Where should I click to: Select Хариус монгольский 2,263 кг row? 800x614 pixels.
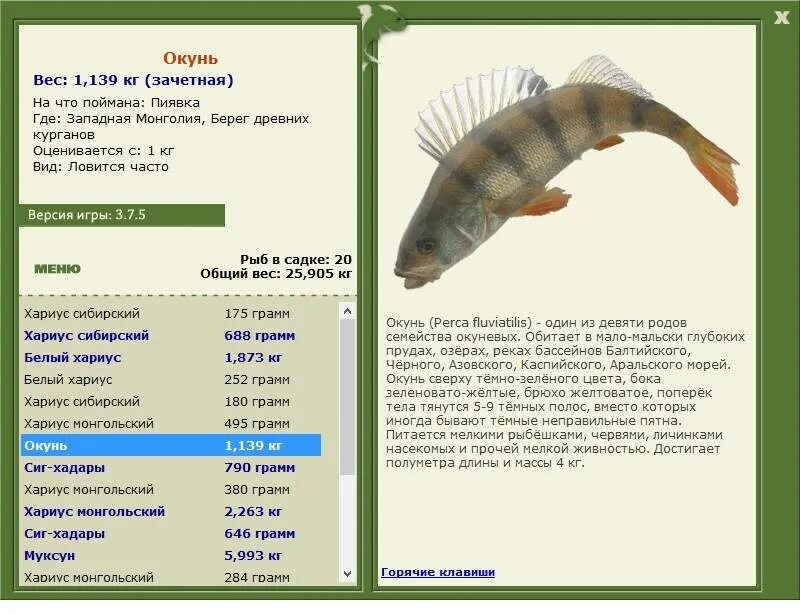coord(171,511)
